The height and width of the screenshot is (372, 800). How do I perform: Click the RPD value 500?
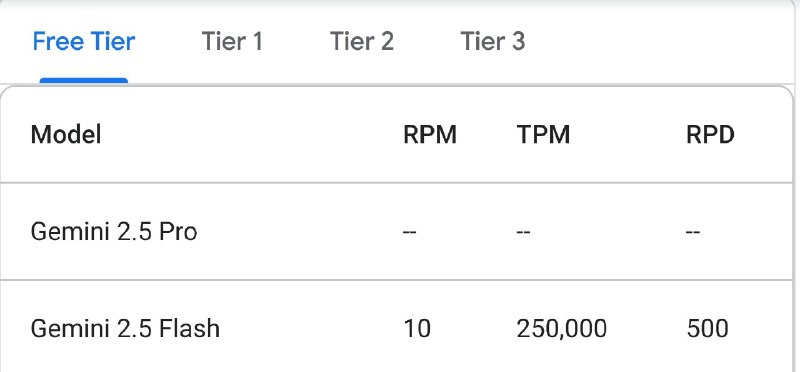coord(707,328)
